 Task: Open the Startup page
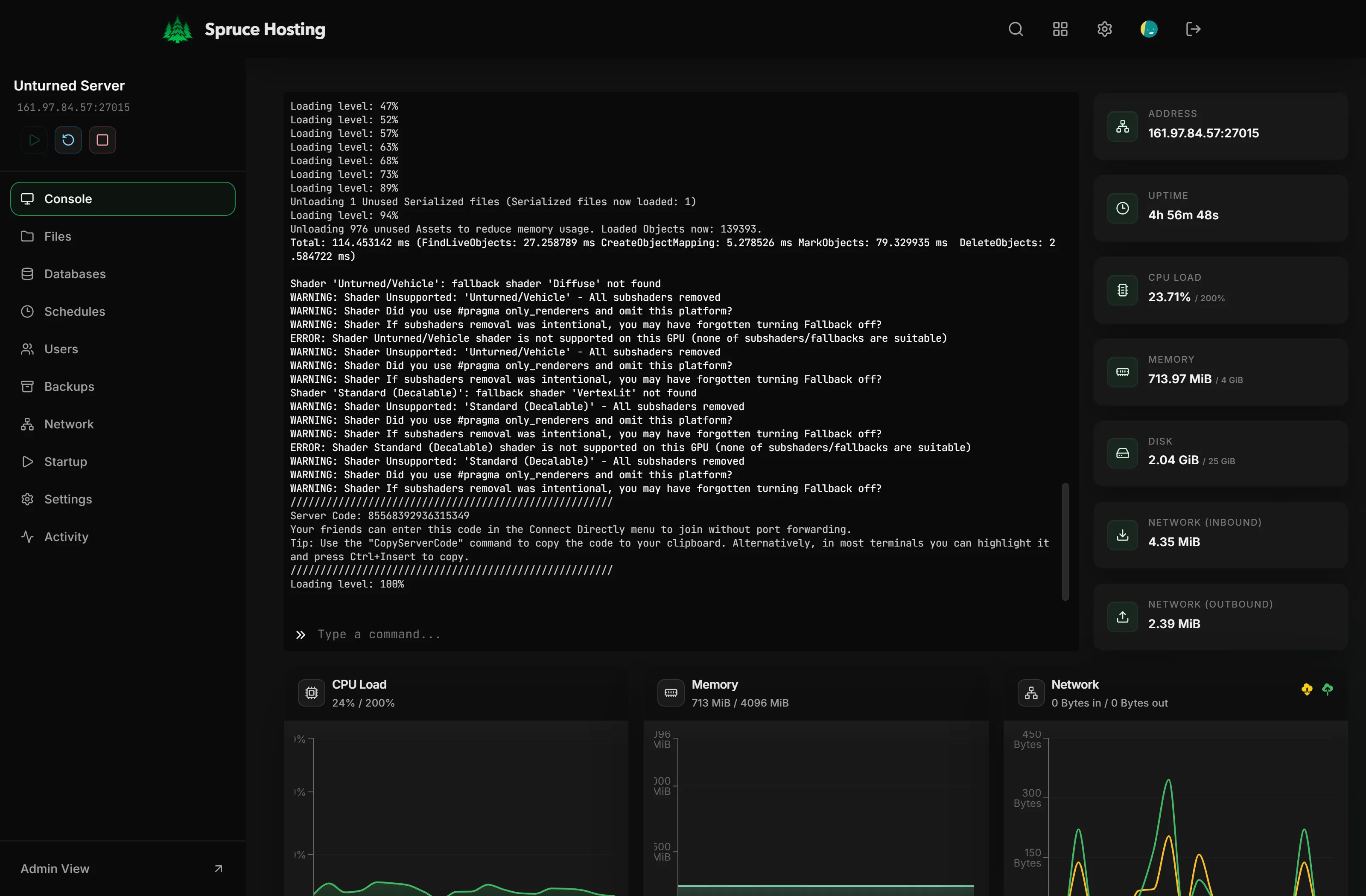(x=123, y=462)
